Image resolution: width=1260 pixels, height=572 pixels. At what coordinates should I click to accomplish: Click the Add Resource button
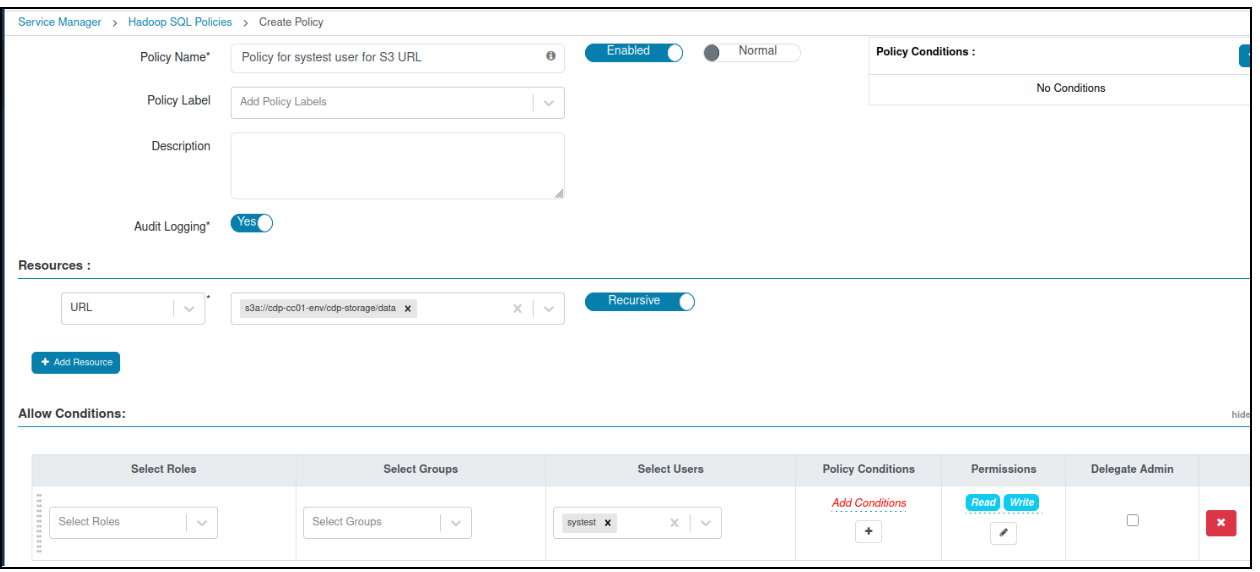click(76, 362)
